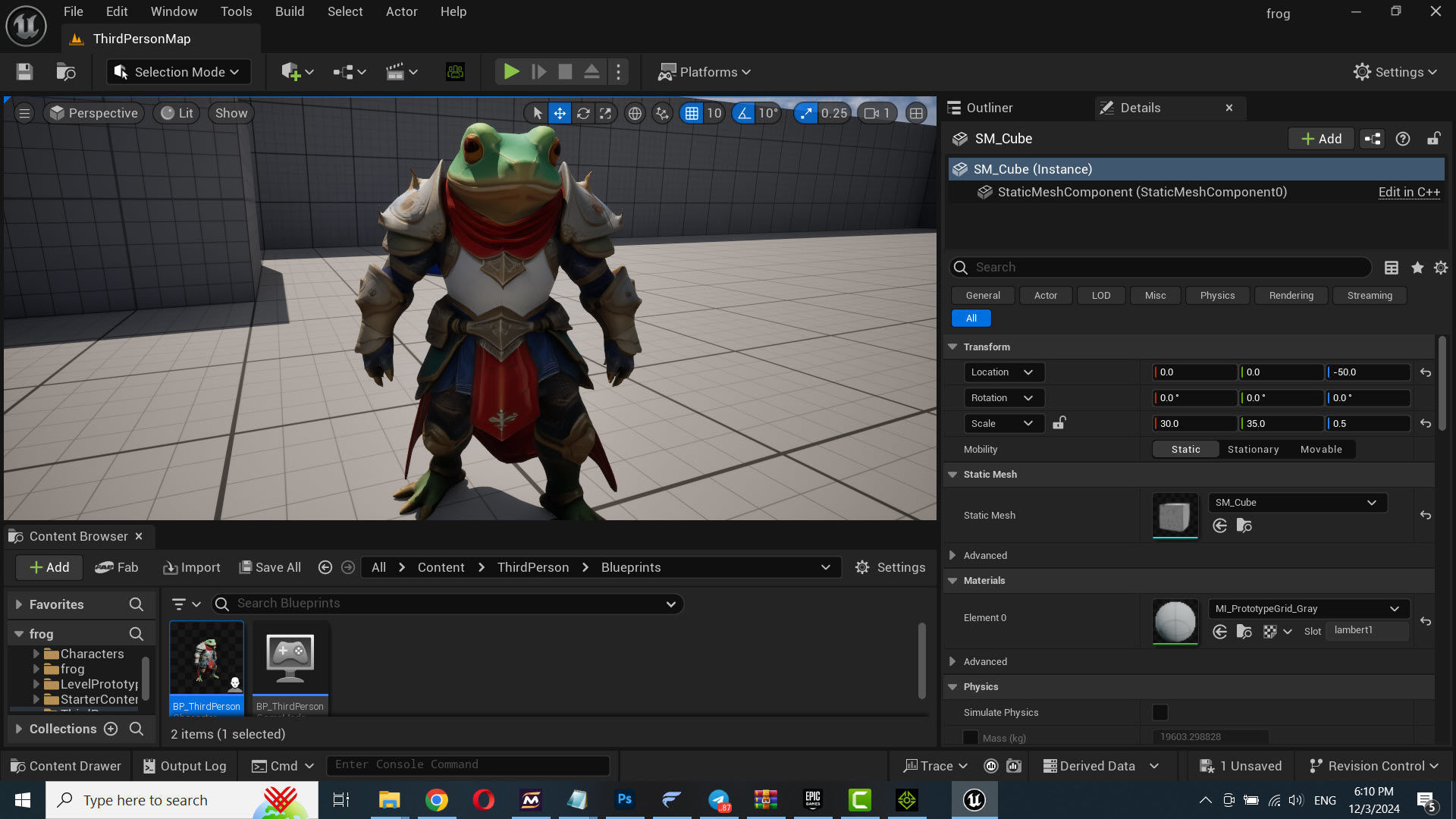The image size is (1456, 819).
Task: Open the quick add content cube icon
Action: pos(297,72)
